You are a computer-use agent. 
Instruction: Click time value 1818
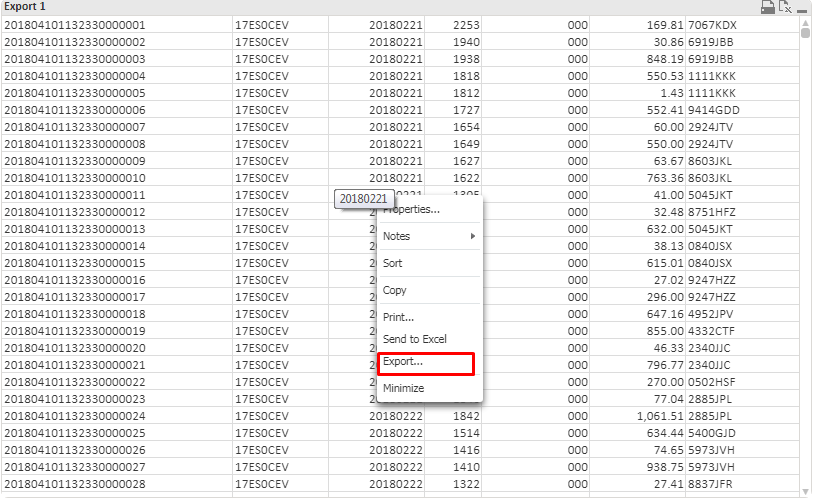[x=466, y=76]
